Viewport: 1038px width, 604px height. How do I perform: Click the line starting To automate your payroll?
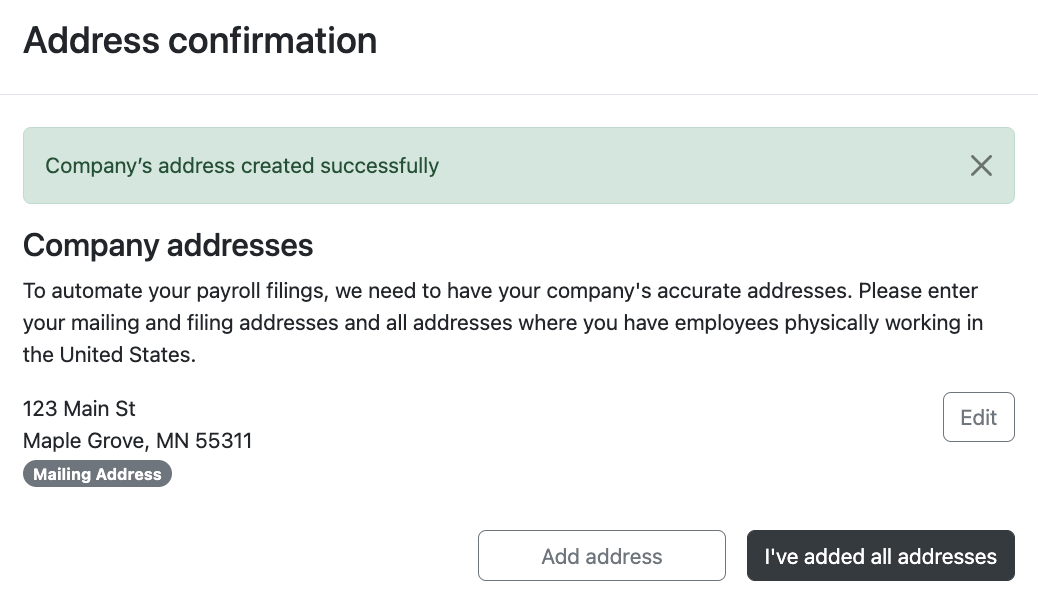pos(500,291)
